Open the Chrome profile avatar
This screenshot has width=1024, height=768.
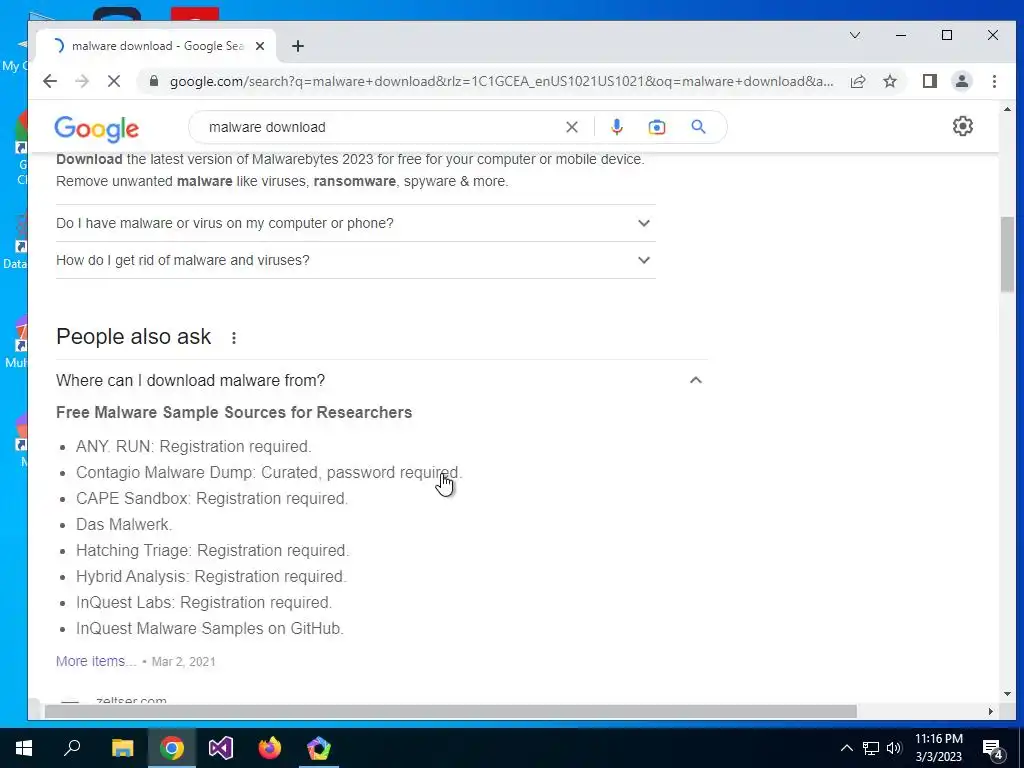pyautogui.click(x=961, y=81)
